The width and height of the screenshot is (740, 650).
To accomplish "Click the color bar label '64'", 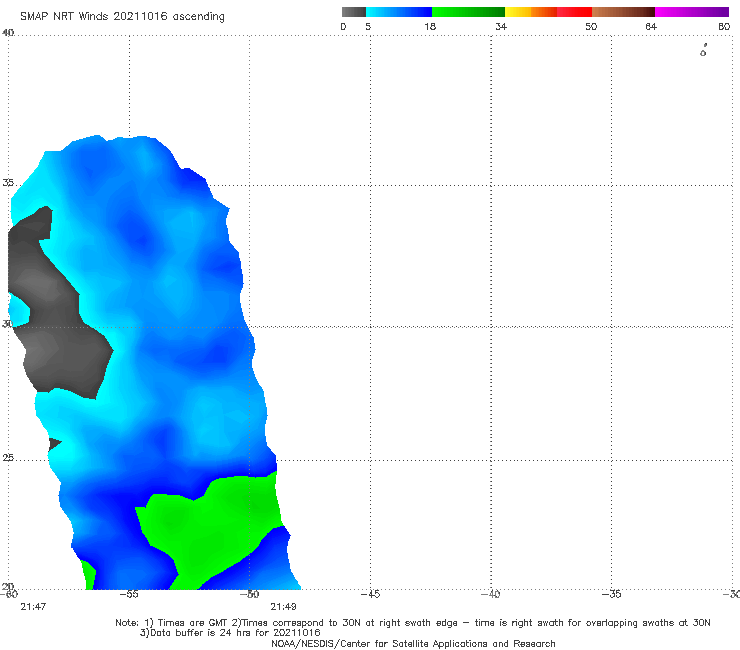I will (x=651, y=26).
